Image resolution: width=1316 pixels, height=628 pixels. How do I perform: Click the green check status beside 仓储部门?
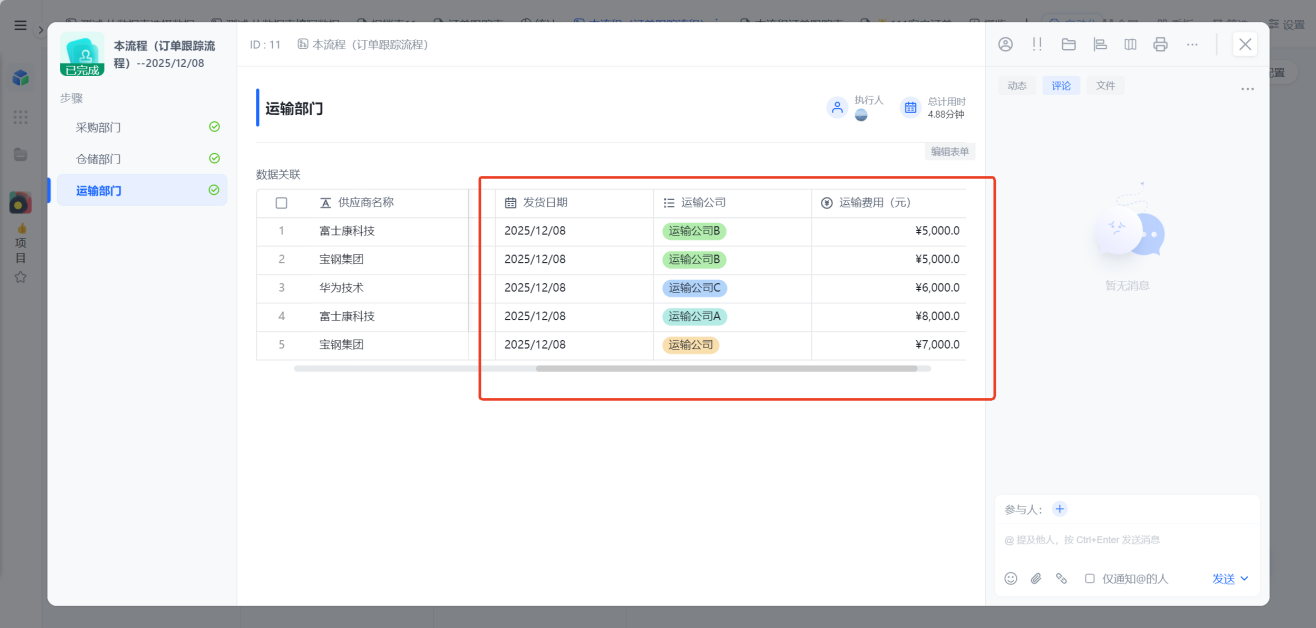(x=214, y=158)
